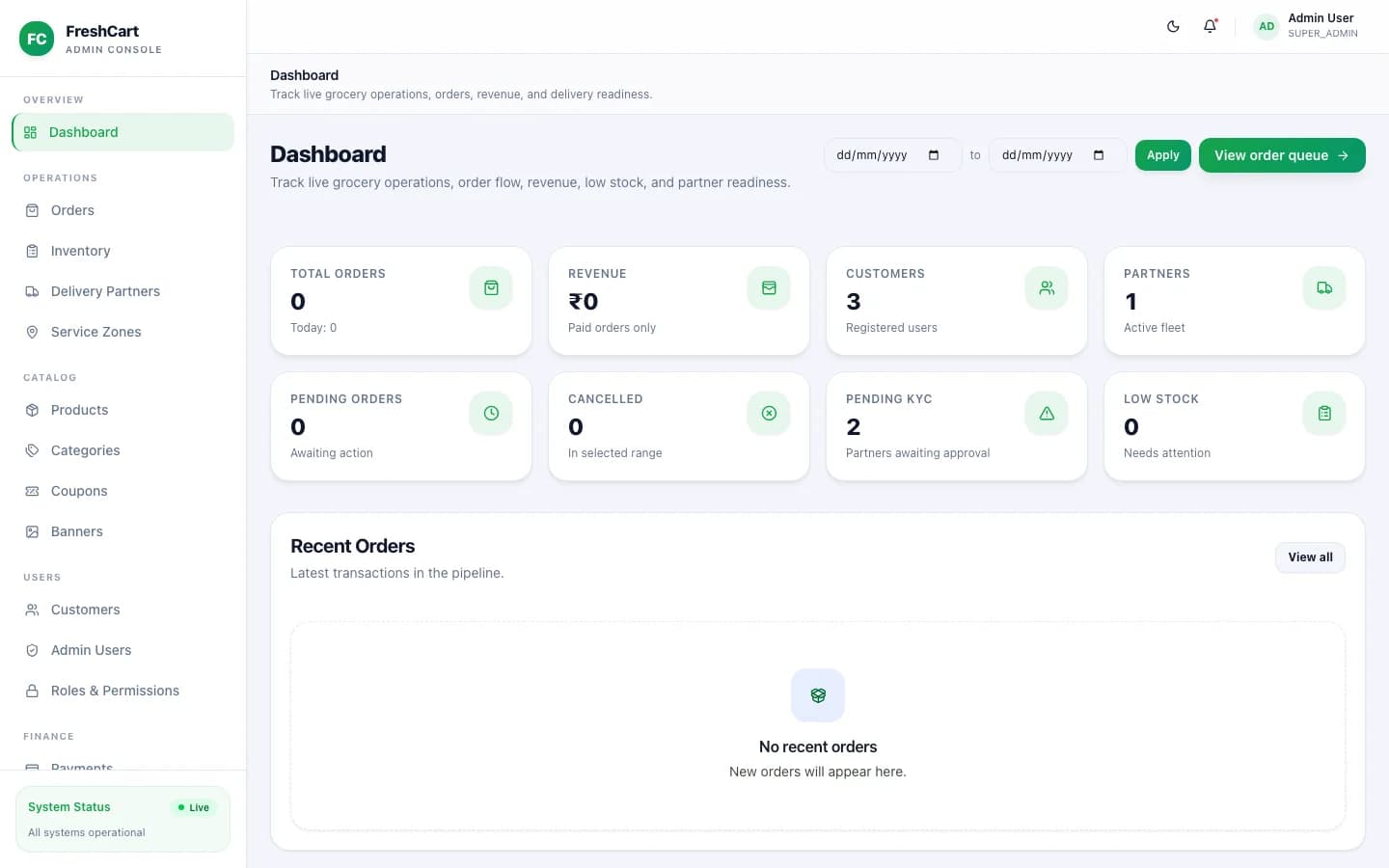Image resolution: width=1389 pixels, height=868 pixels.
Task: Open the Products catalog page
Action: click(x=123, y=410)
